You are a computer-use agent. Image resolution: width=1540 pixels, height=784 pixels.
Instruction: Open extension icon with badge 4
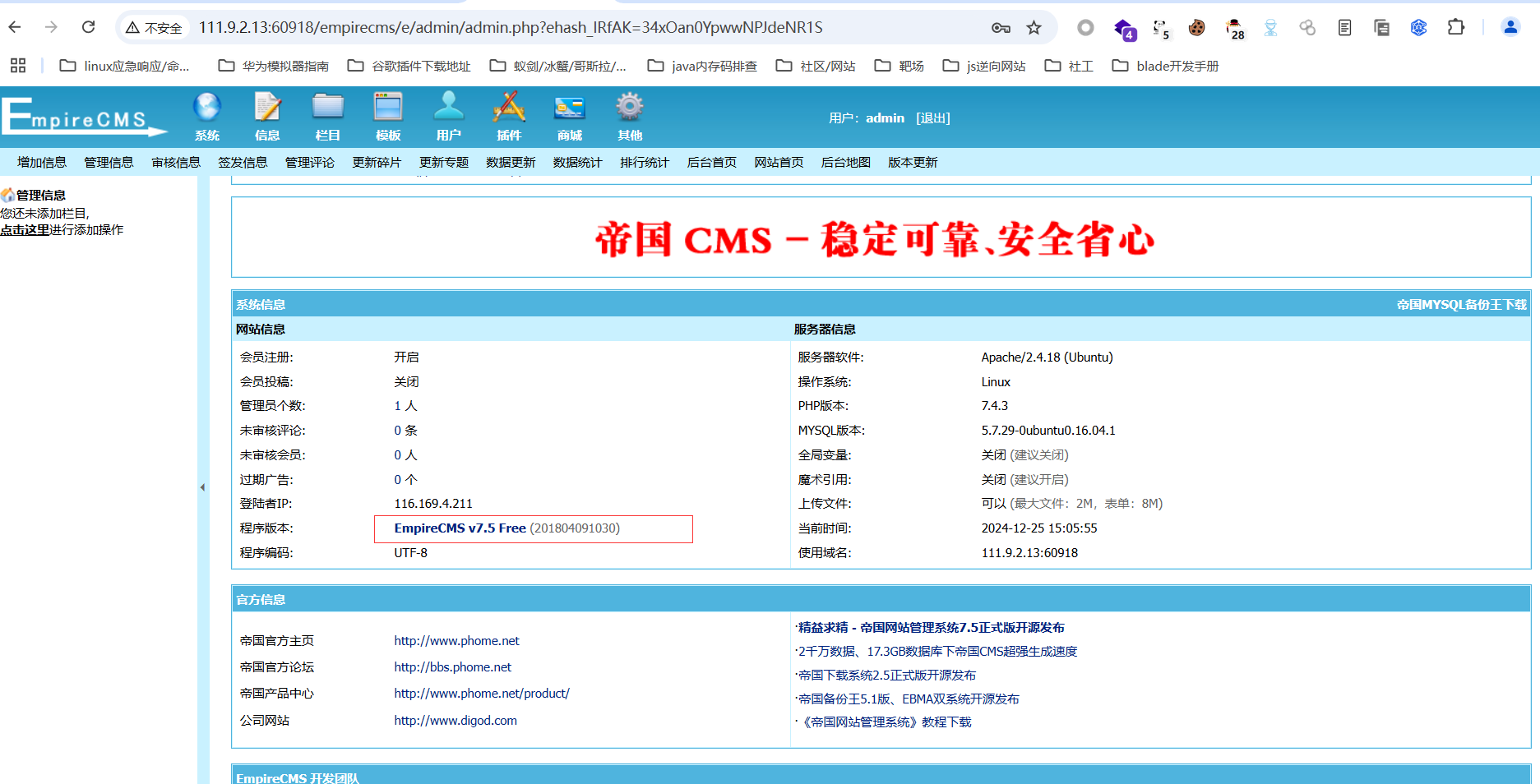tap(1125, 30)
